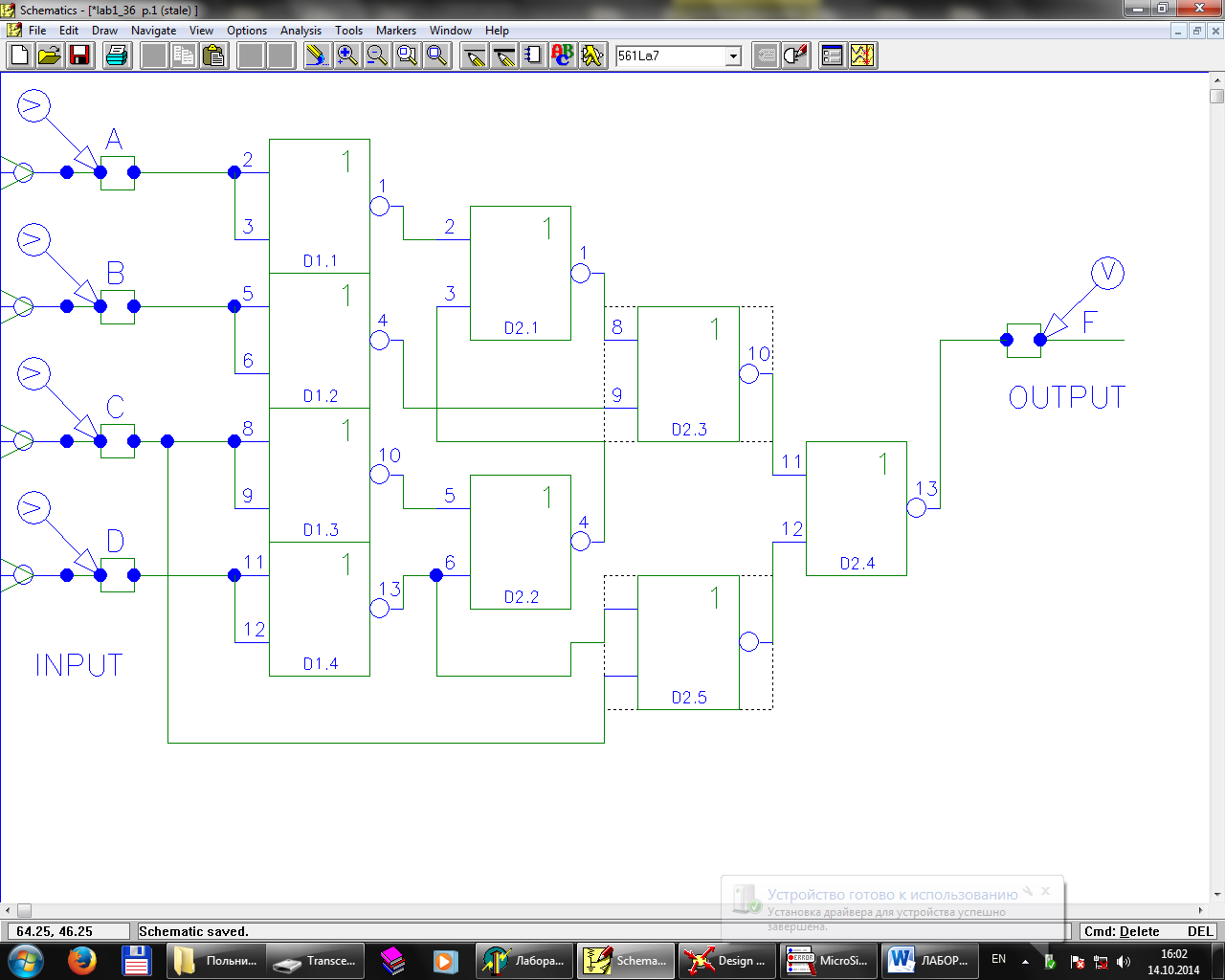The width and height of the screenshot is (1225, 980).
Task: Open the Window menu
Action: (x=451, y=31)
